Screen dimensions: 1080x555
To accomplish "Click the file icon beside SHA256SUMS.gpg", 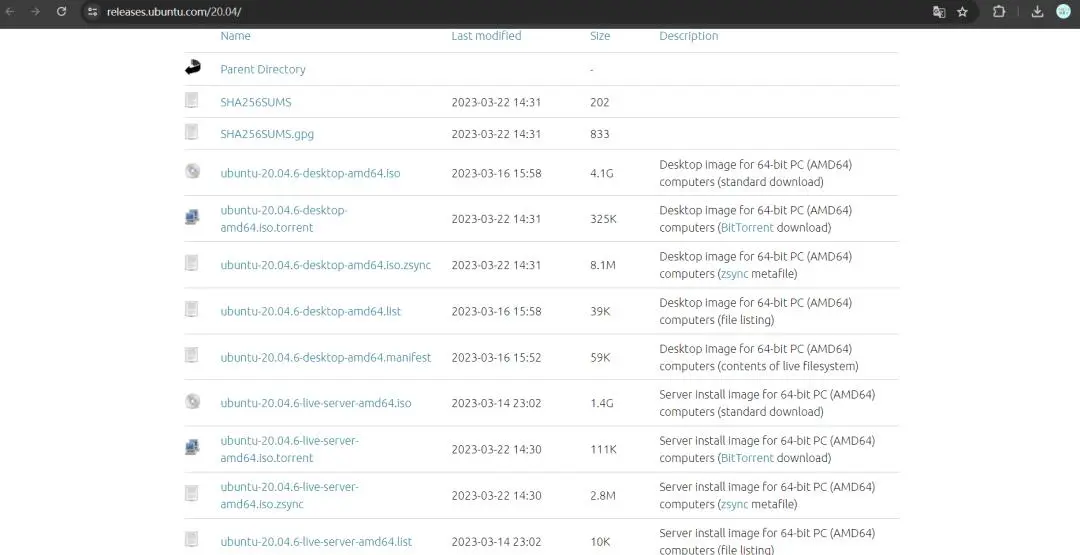I will coord(191,132).
